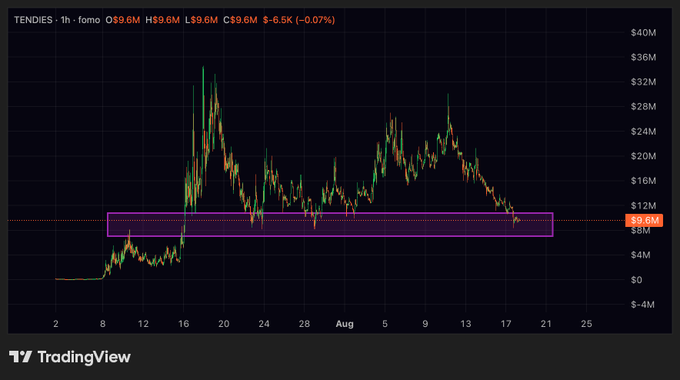This screenshot has width=680, height=380.
Task: Click the 25 date label on time axis
Action: pos(586,324)
